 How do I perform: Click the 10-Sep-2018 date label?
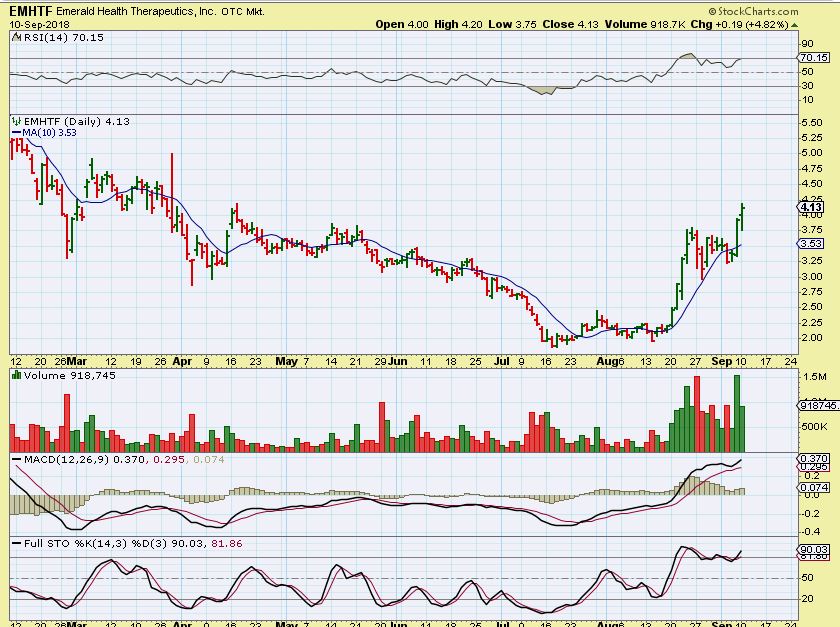(x=39, y=25)
